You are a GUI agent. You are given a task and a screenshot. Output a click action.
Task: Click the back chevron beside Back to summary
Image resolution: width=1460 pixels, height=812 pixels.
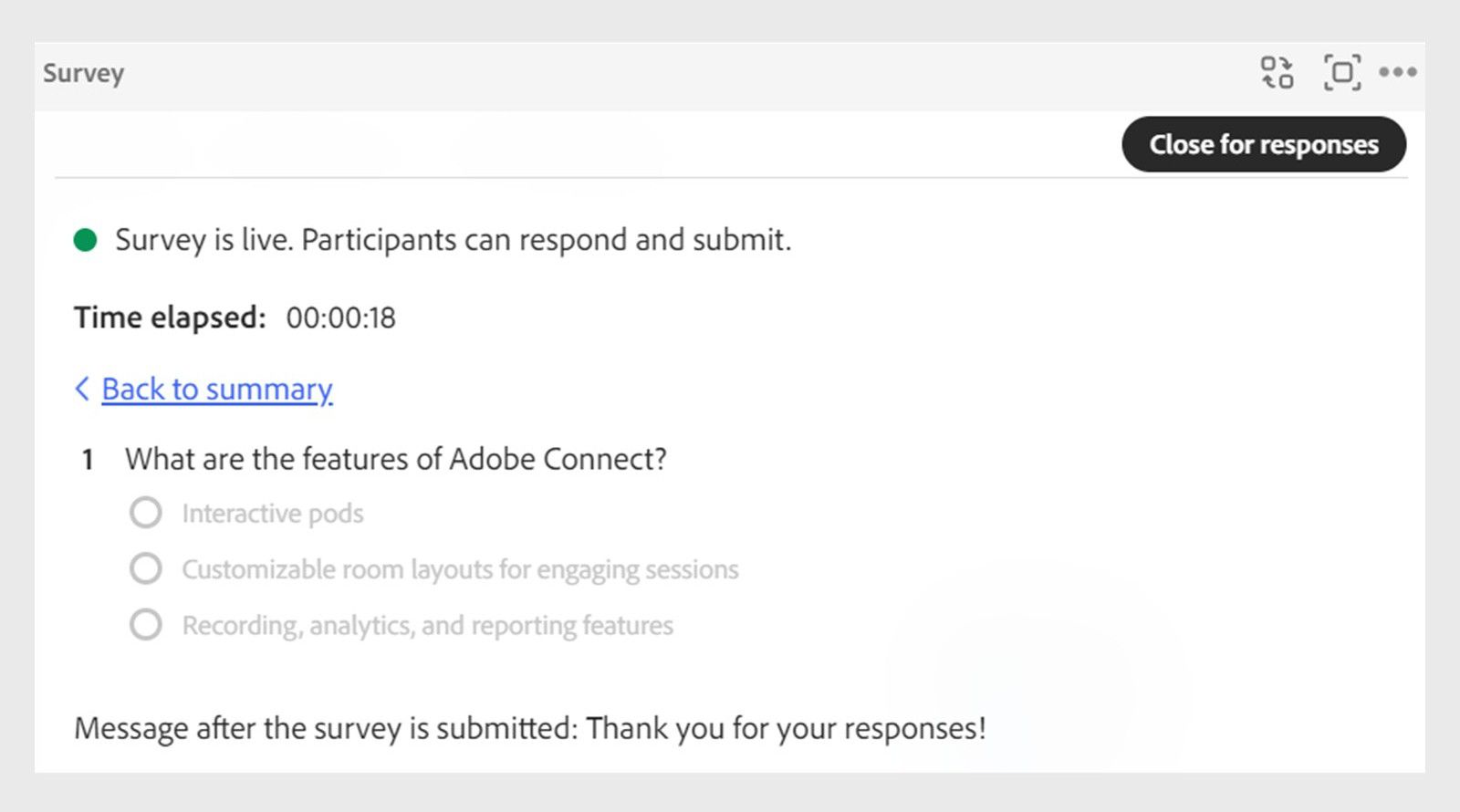point(81,389)
